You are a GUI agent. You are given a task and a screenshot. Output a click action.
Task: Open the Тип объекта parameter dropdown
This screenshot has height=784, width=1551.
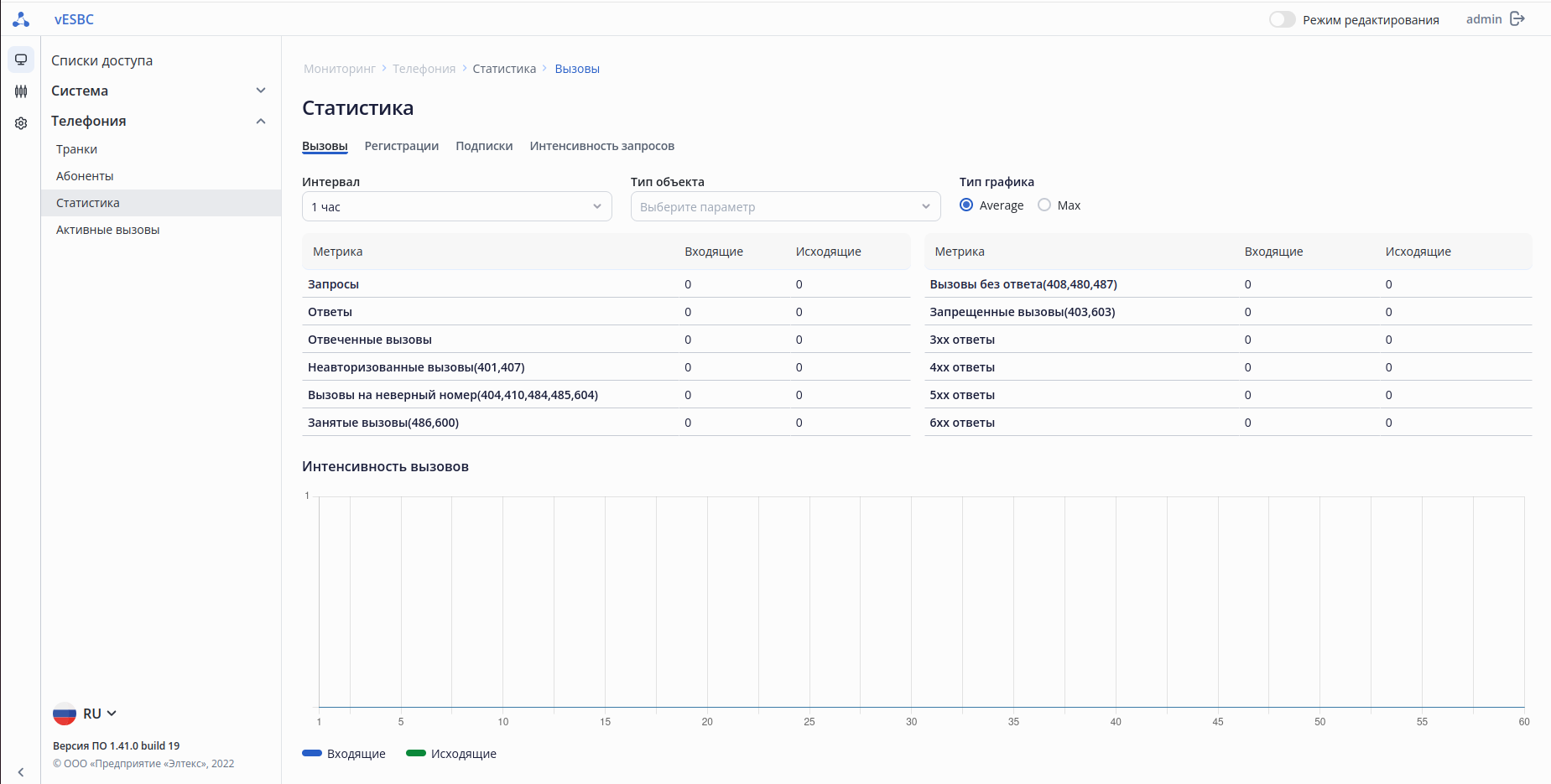(785, 206)
